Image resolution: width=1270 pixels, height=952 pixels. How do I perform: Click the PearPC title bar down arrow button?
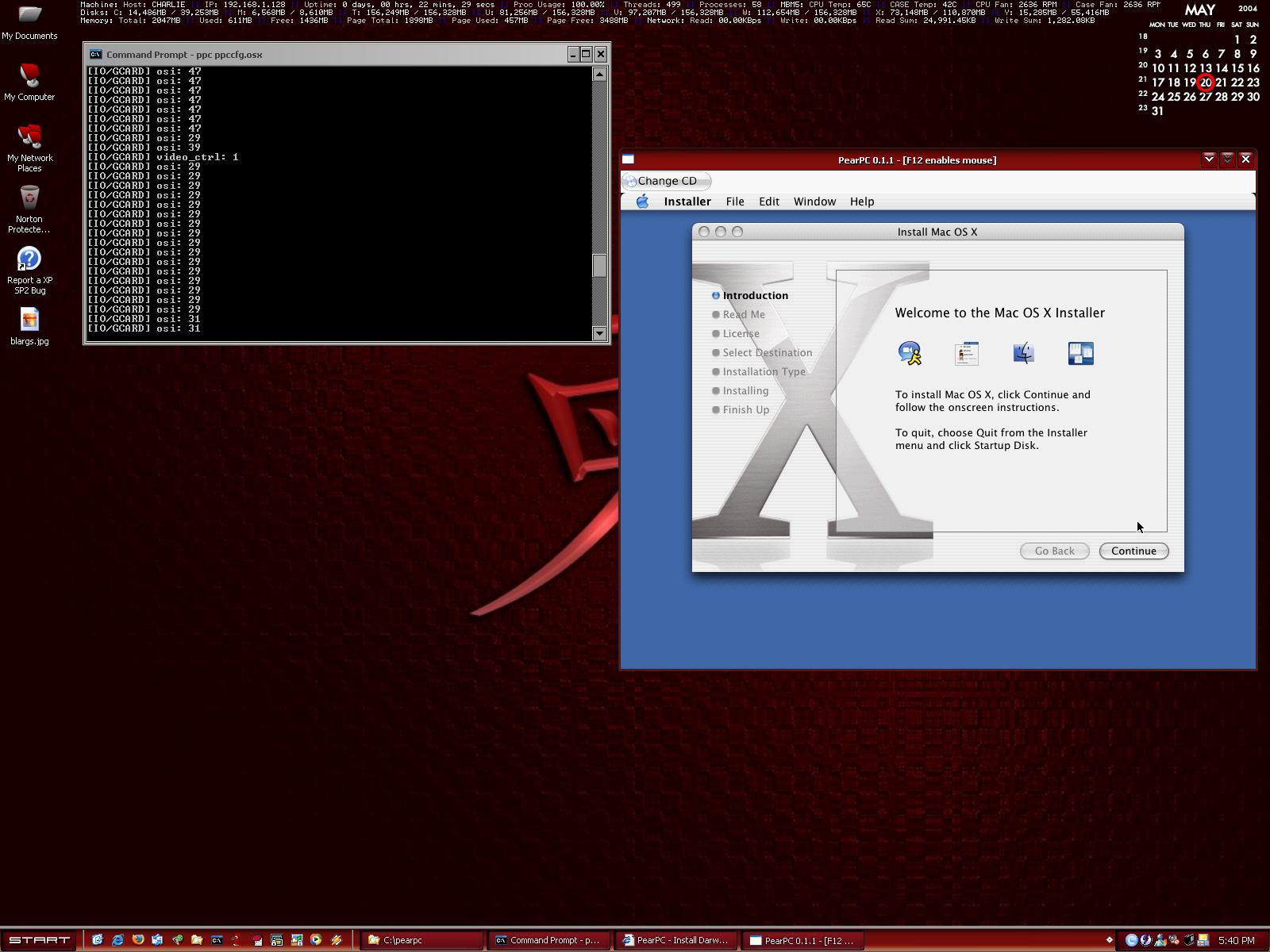(1209, 159)
